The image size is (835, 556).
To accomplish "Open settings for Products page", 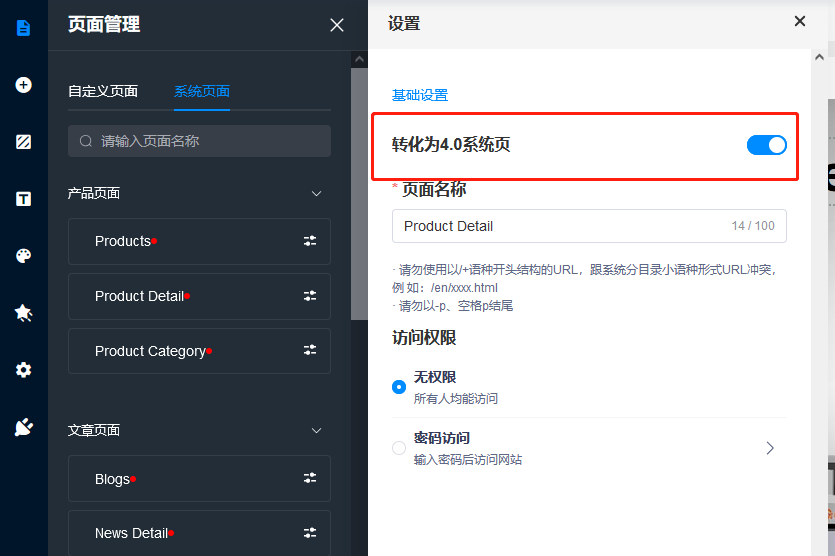I will pos(310,241).
